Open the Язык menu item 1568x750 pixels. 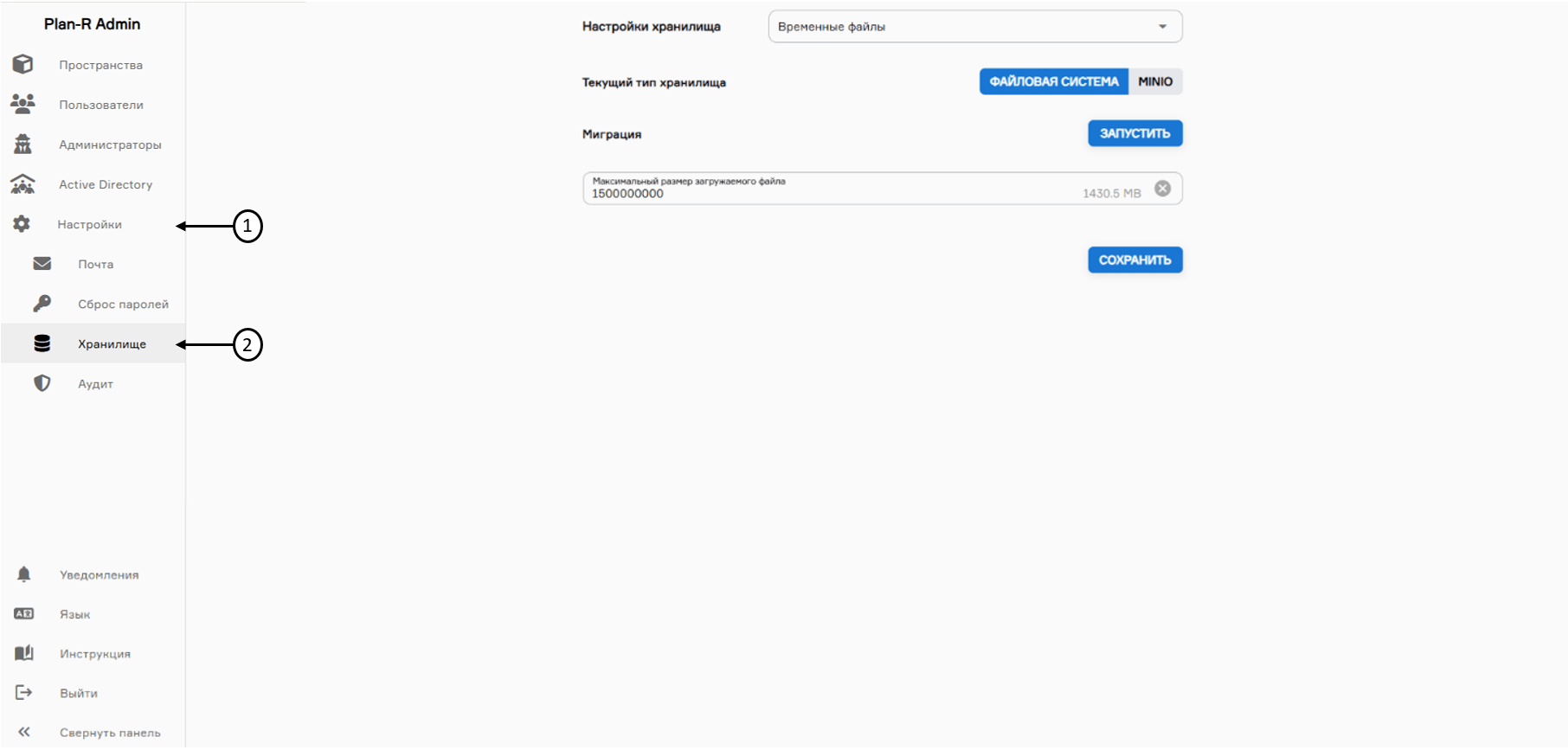[75, 614]
